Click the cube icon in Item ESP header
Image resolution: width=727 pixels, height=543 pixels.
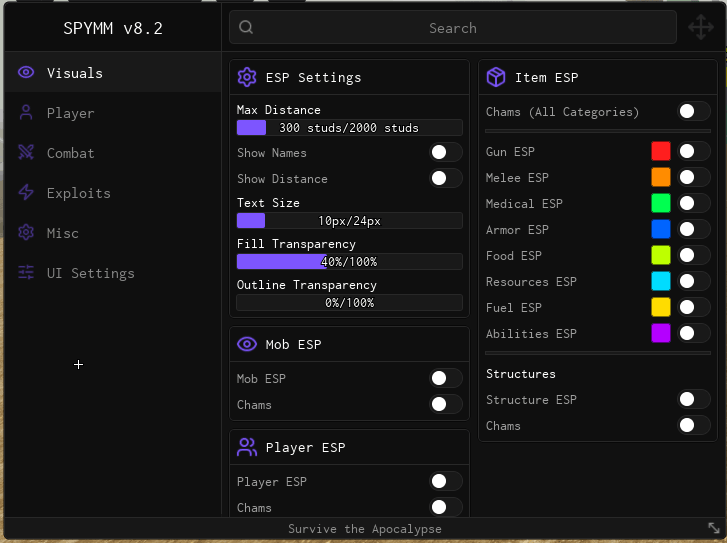pyautogui.click(x=496, y=77)
